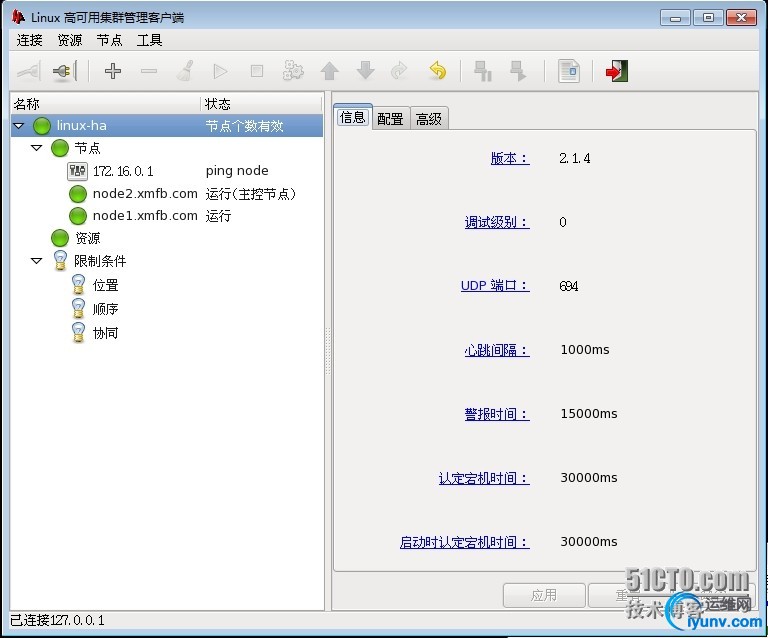768x638 pixels.
Task: Switch to the 信息 tab
Action: coord(353,117)
